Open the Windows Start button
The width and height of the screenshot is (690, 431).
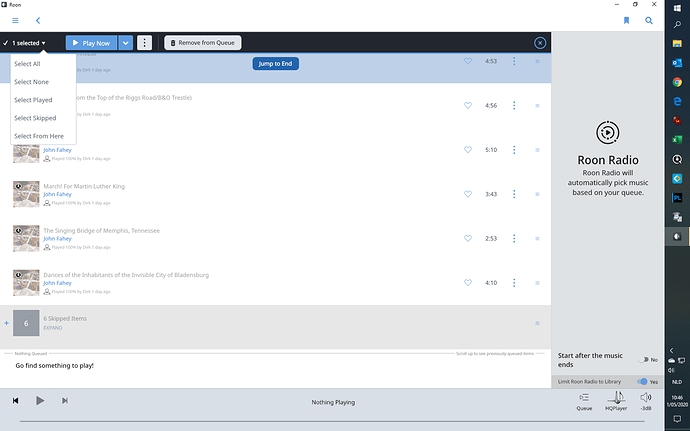(x=677, y=8)
